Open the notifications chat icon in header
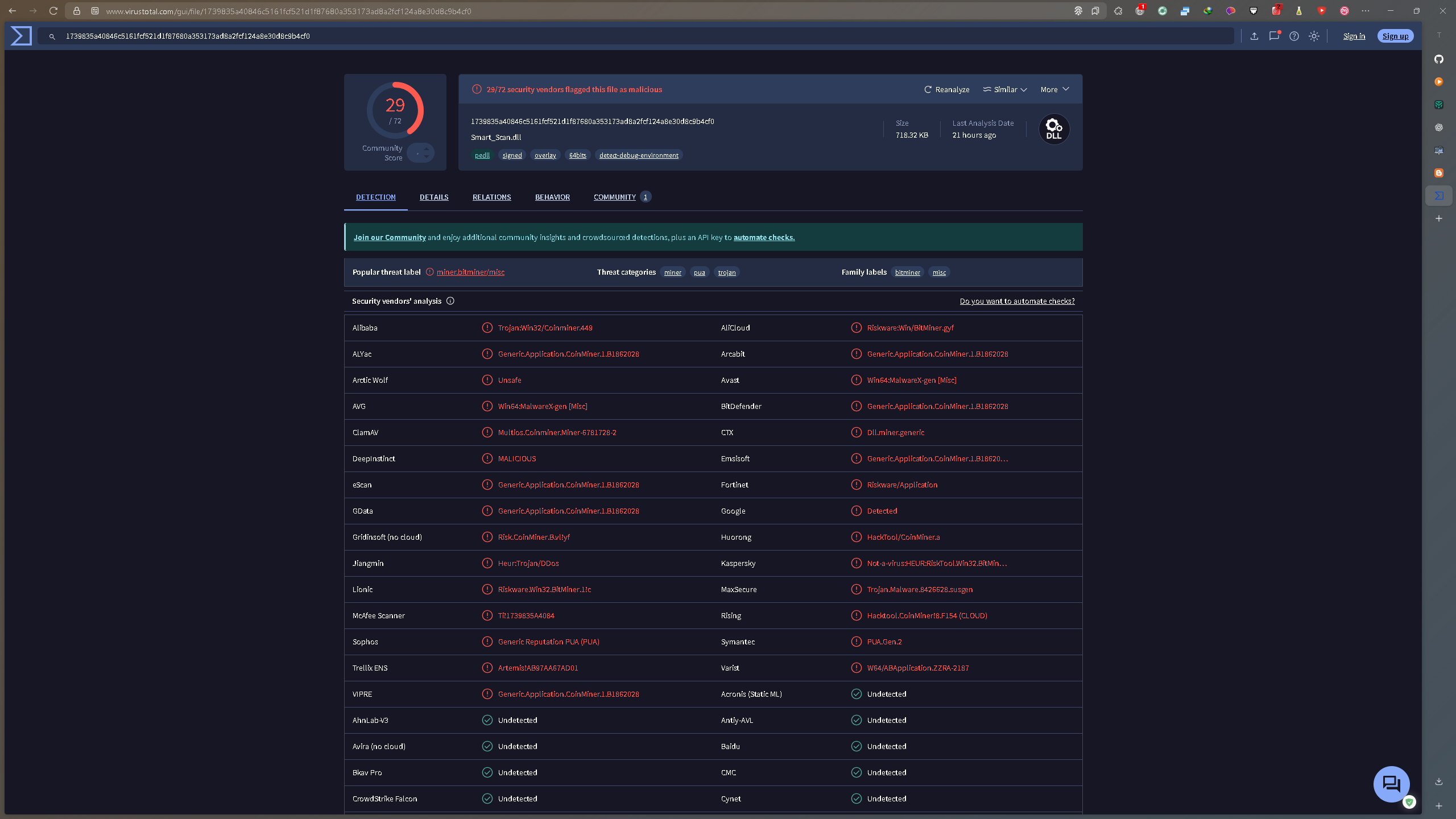Screen dimensions: 1456x819 1274,36
